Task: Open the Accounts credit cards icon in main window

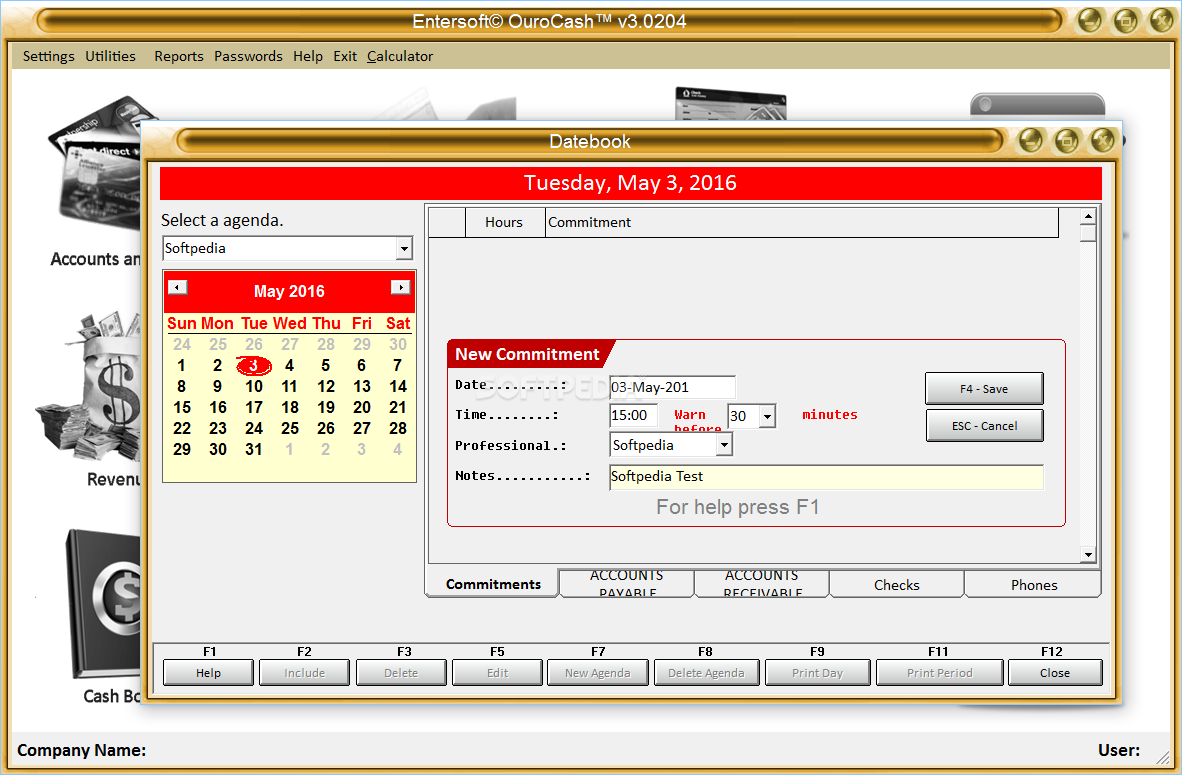Action: click(94, 162)
